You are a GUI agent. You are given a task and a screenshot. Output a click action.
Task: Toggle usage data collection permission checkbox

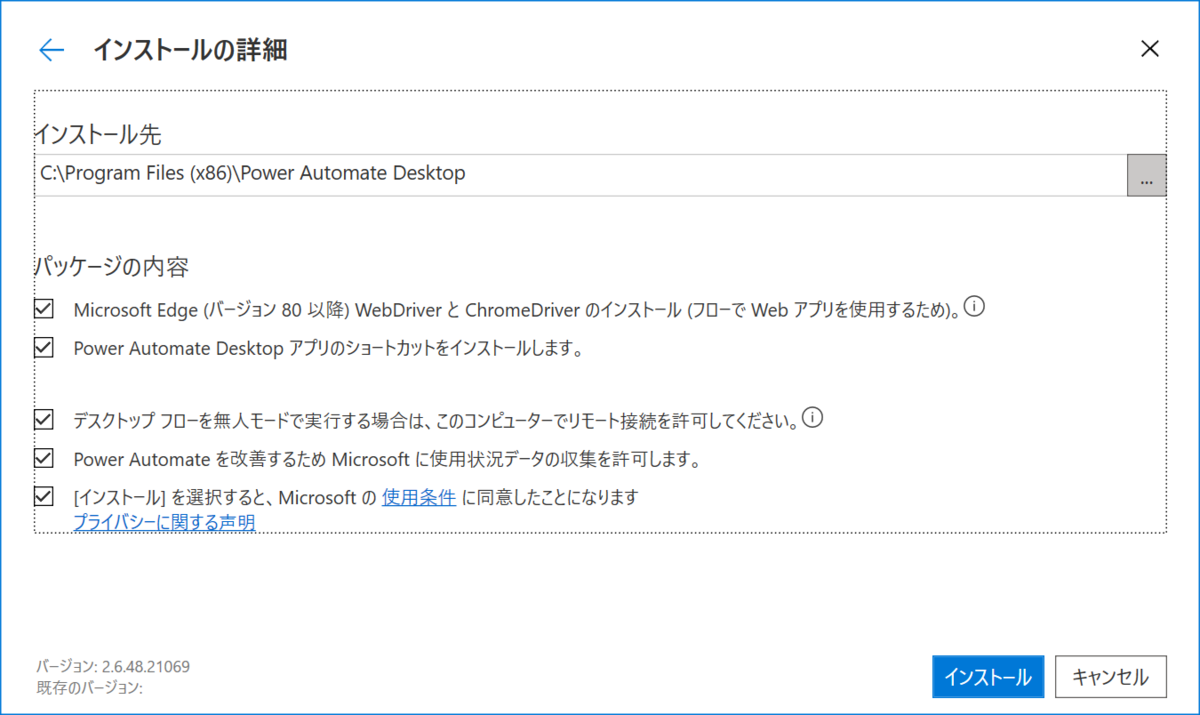click(x=44, y=459)
